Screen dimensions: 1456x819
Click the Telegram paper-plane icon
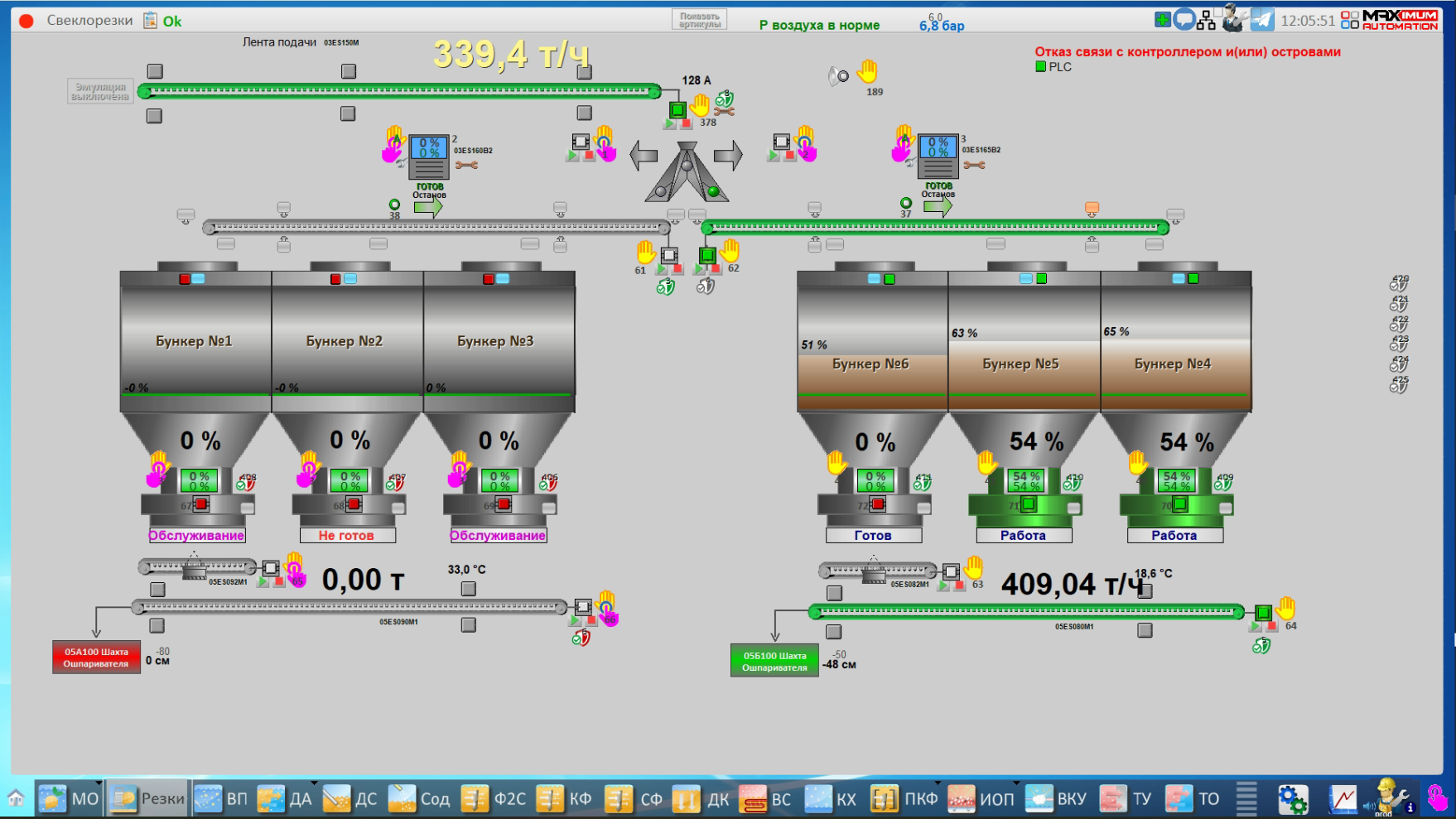(1261, 20)
